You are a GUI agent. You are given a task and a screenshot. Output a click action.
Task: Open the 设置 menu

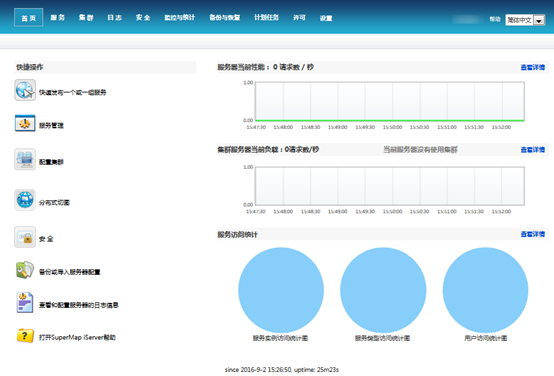coord(326,18)
